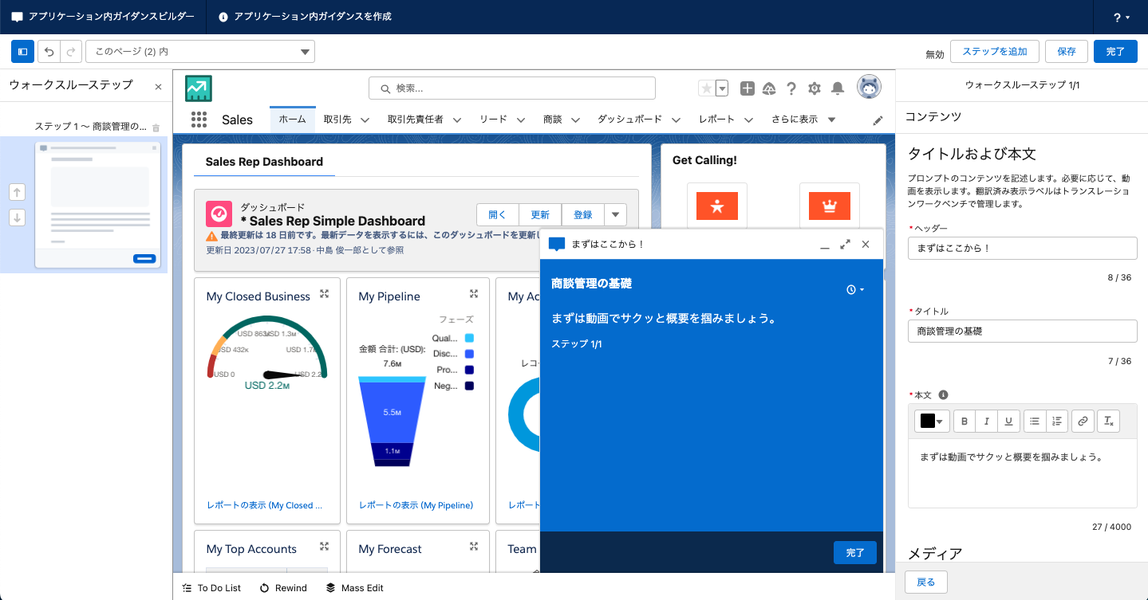Move the step up with arrow icon
The width and height of the screenshot is (1148, 600).
pos(17,192)
